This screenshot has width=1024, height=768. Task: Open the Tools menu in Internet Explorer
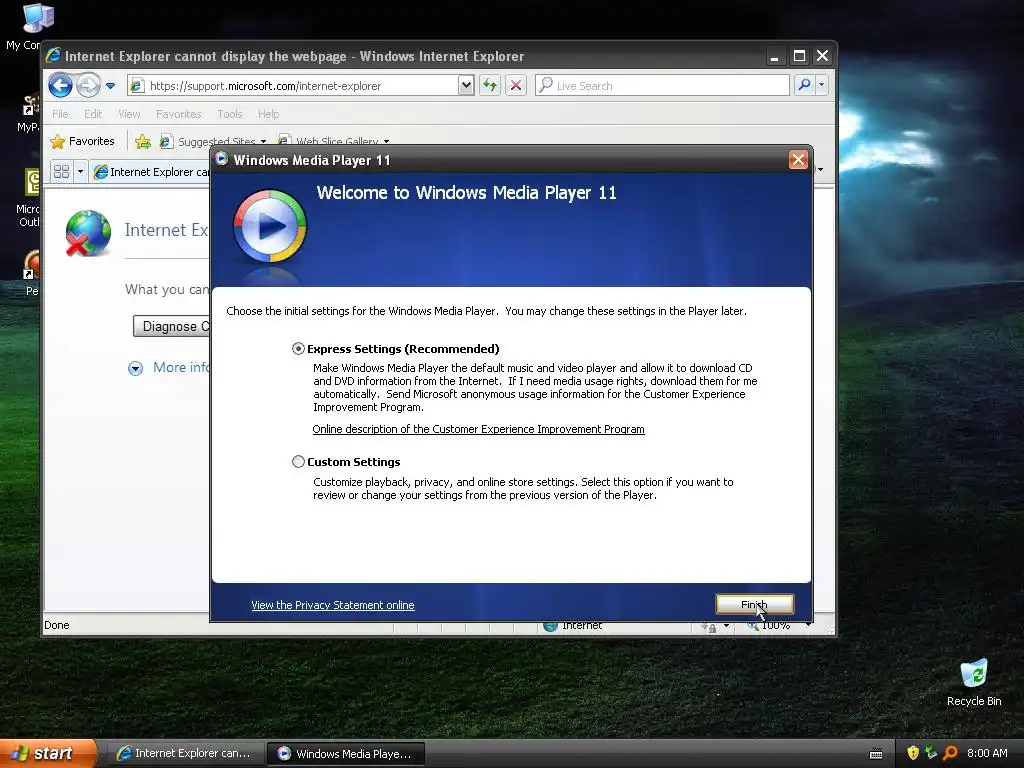tap(230, 114)
